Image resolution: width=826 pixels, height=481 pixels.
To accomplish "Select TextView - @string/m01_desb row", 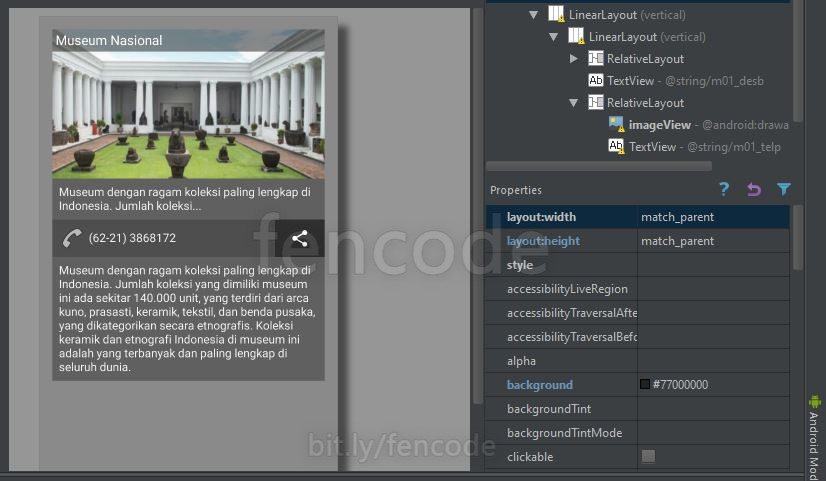I will (685, 81).
